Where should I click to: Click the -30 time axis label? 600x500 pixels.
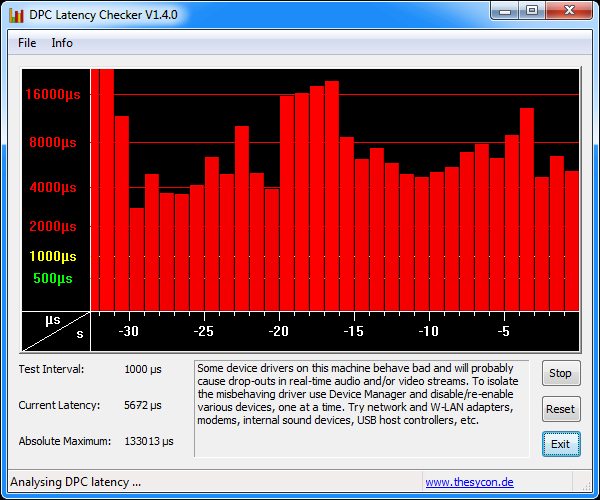click(x=129, y=331)
